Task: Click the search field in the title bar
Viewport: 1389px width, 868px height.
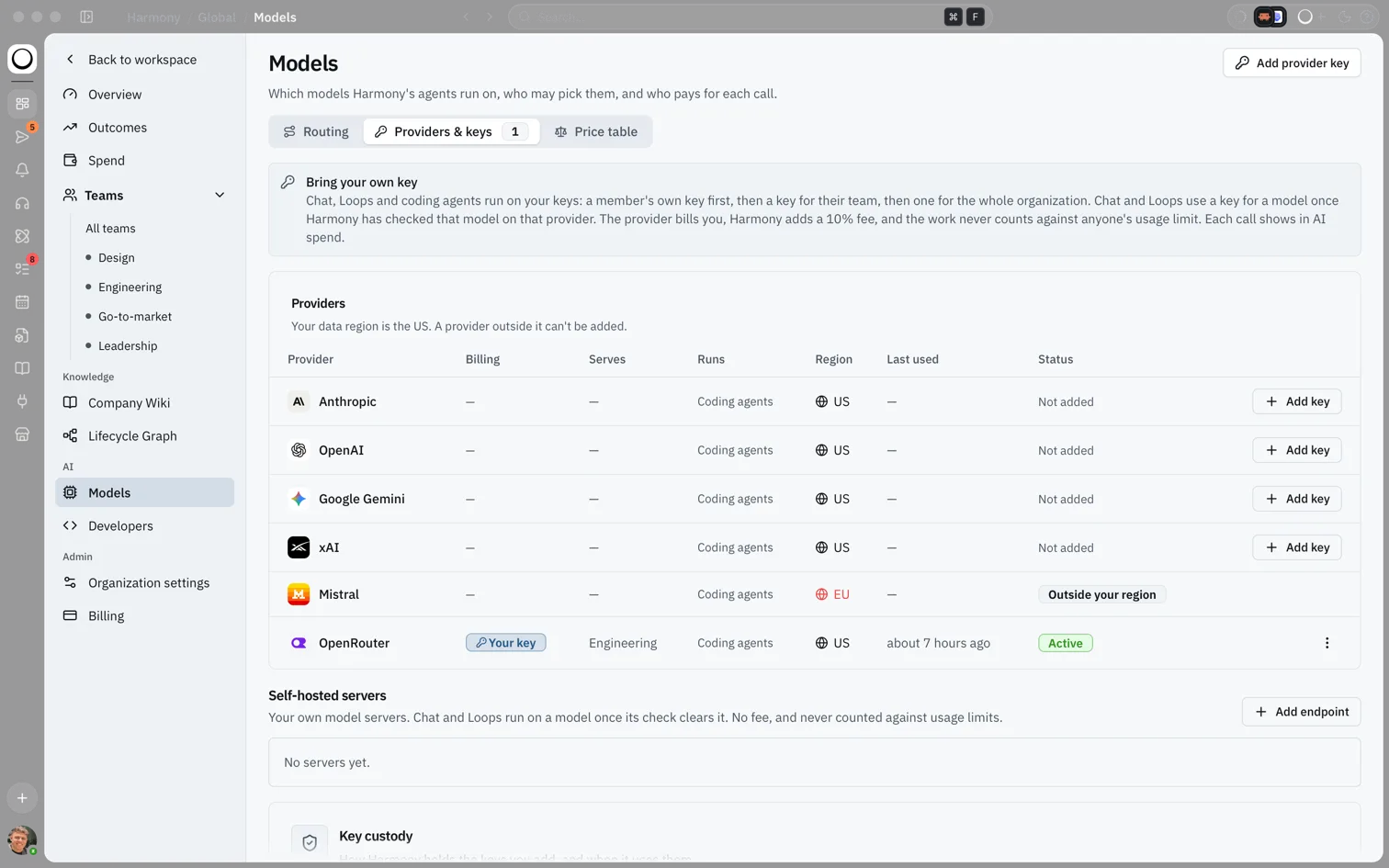Action: point(750,17)
